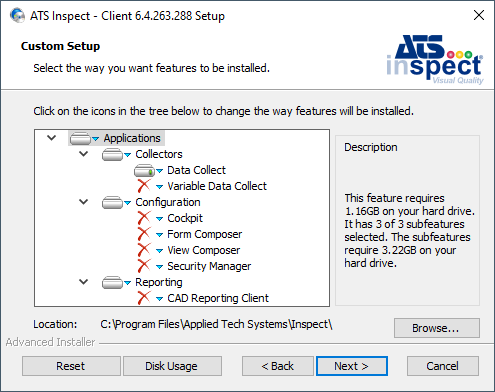Collapse the Applications tree node

52,138
